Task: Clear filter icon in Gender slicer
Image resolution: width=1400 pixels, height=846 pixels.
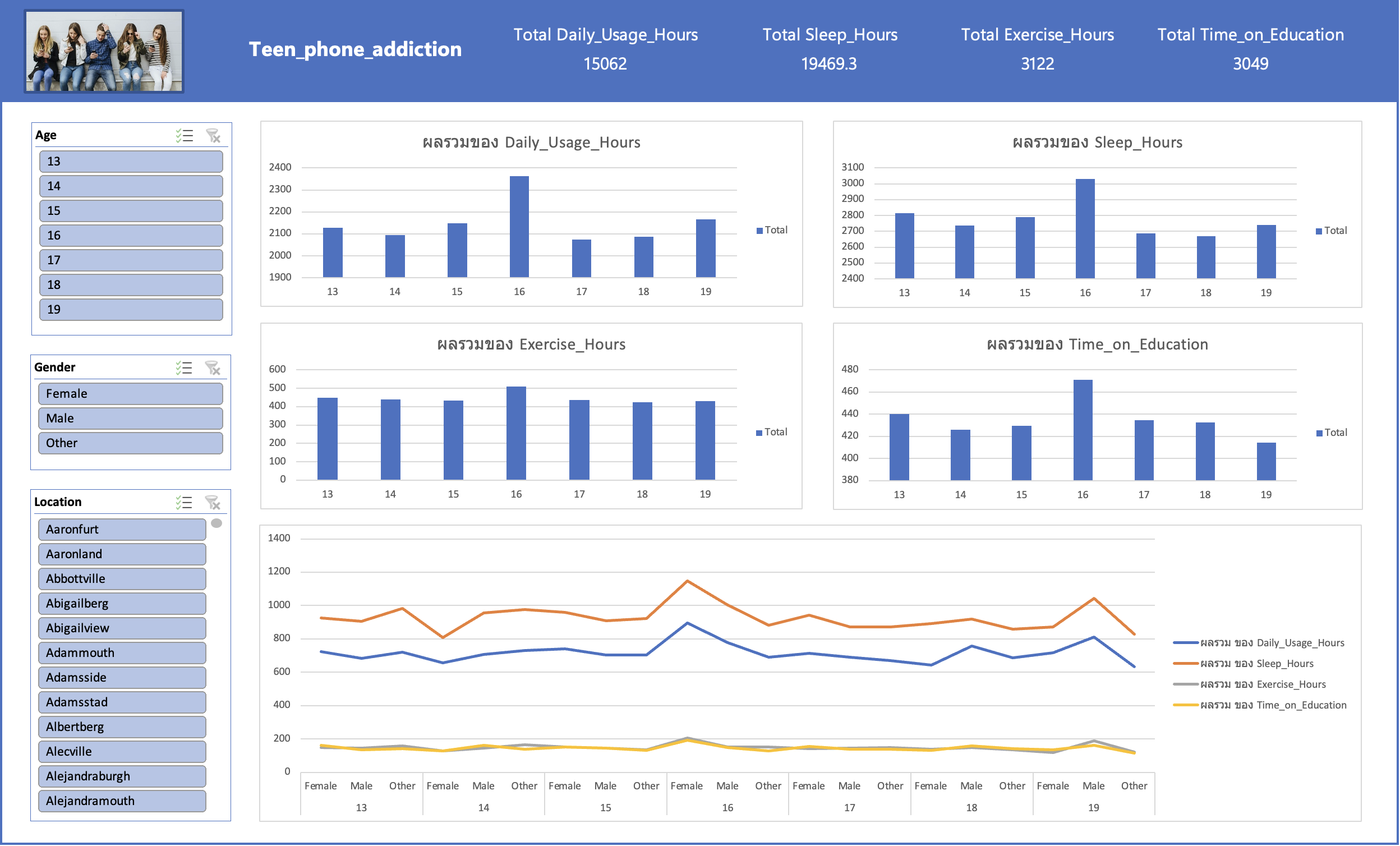Action: coord(213,367)
